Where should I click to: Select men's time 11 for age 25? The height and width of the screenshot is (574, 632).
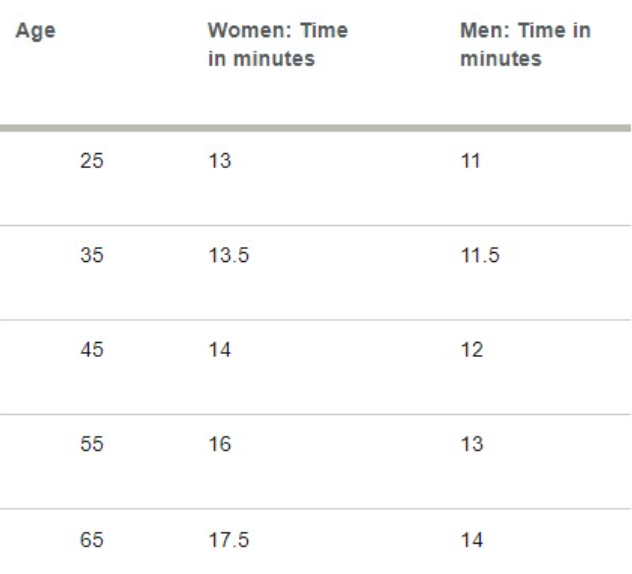471,161
